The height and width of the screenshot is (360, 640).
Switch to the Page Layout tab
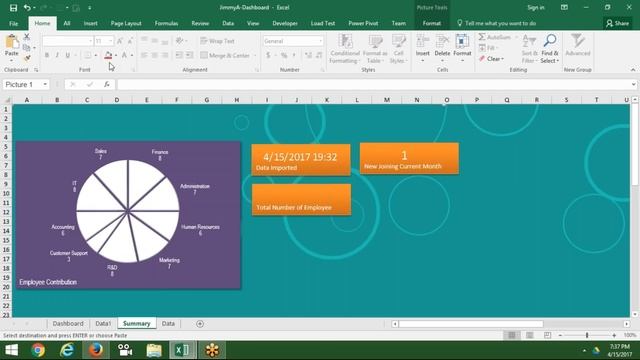126,23
